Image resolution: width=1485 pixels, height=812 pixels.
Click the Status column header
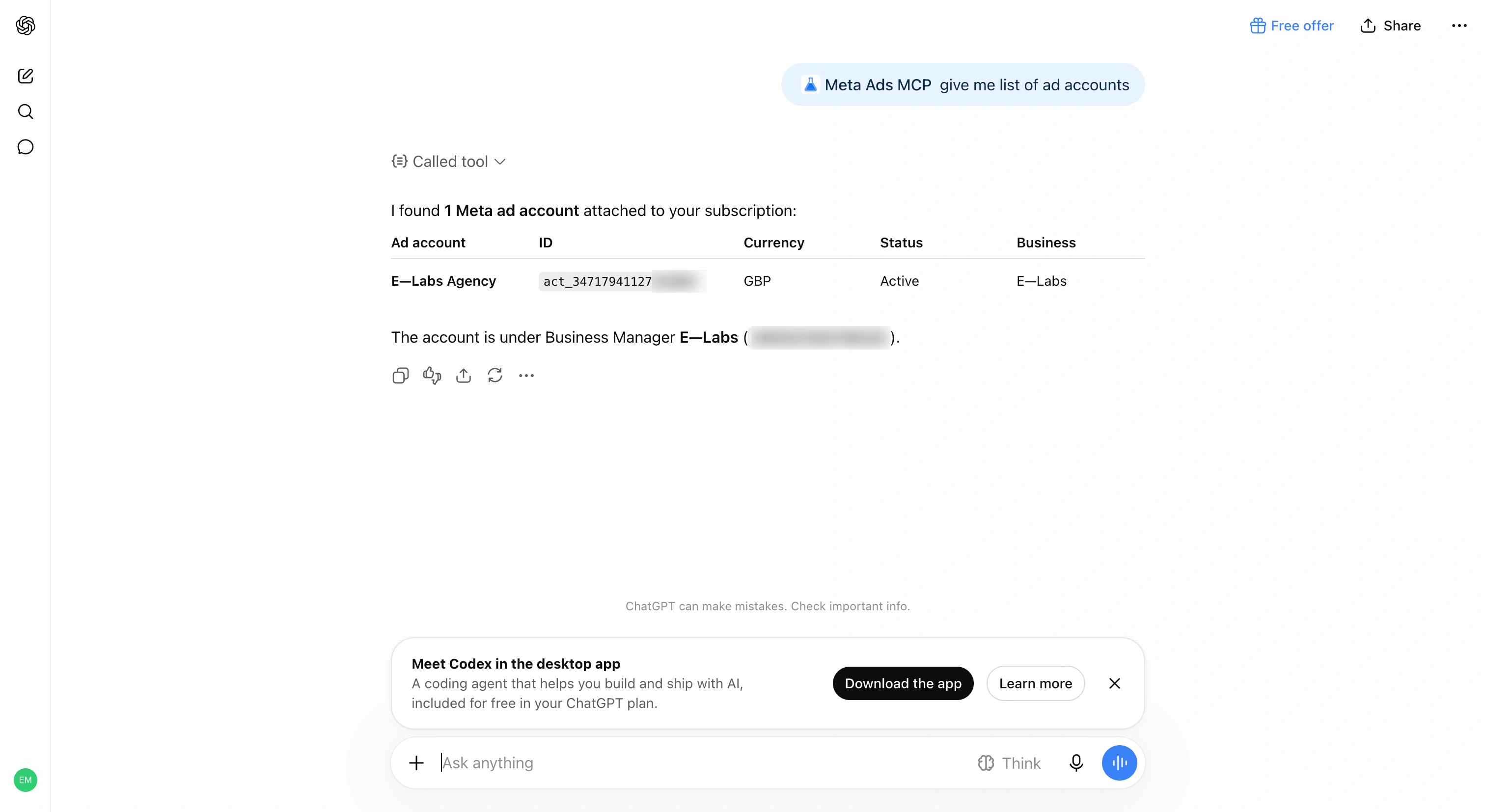901,243
